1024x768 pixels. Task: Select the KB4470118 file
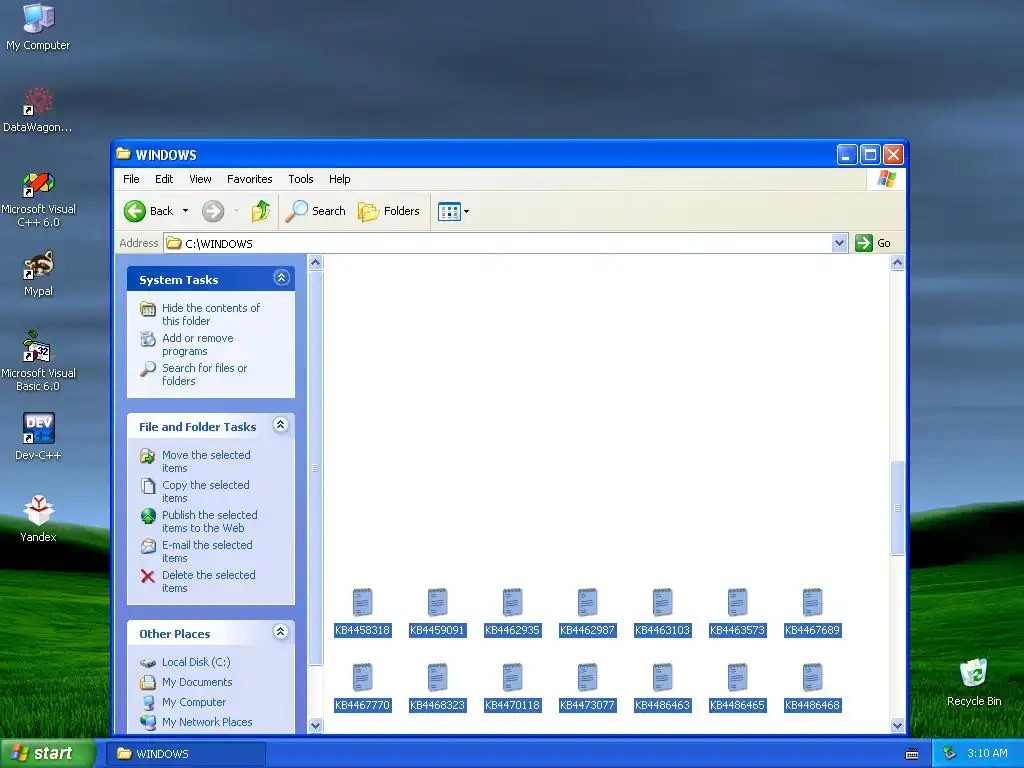(x=513, y=687)
